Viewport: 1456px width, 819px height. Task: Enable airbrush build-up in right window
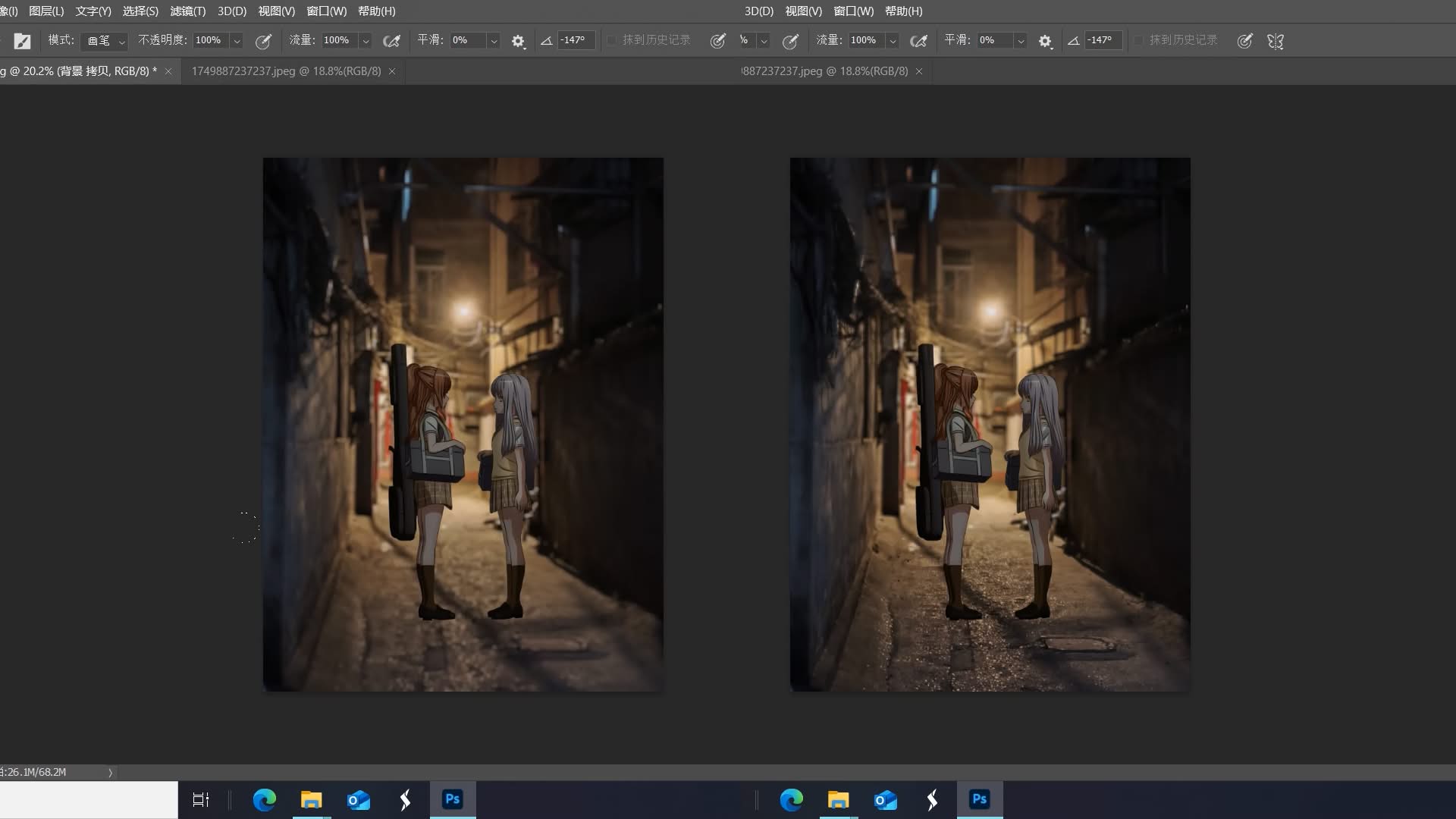tap(918, 41)
